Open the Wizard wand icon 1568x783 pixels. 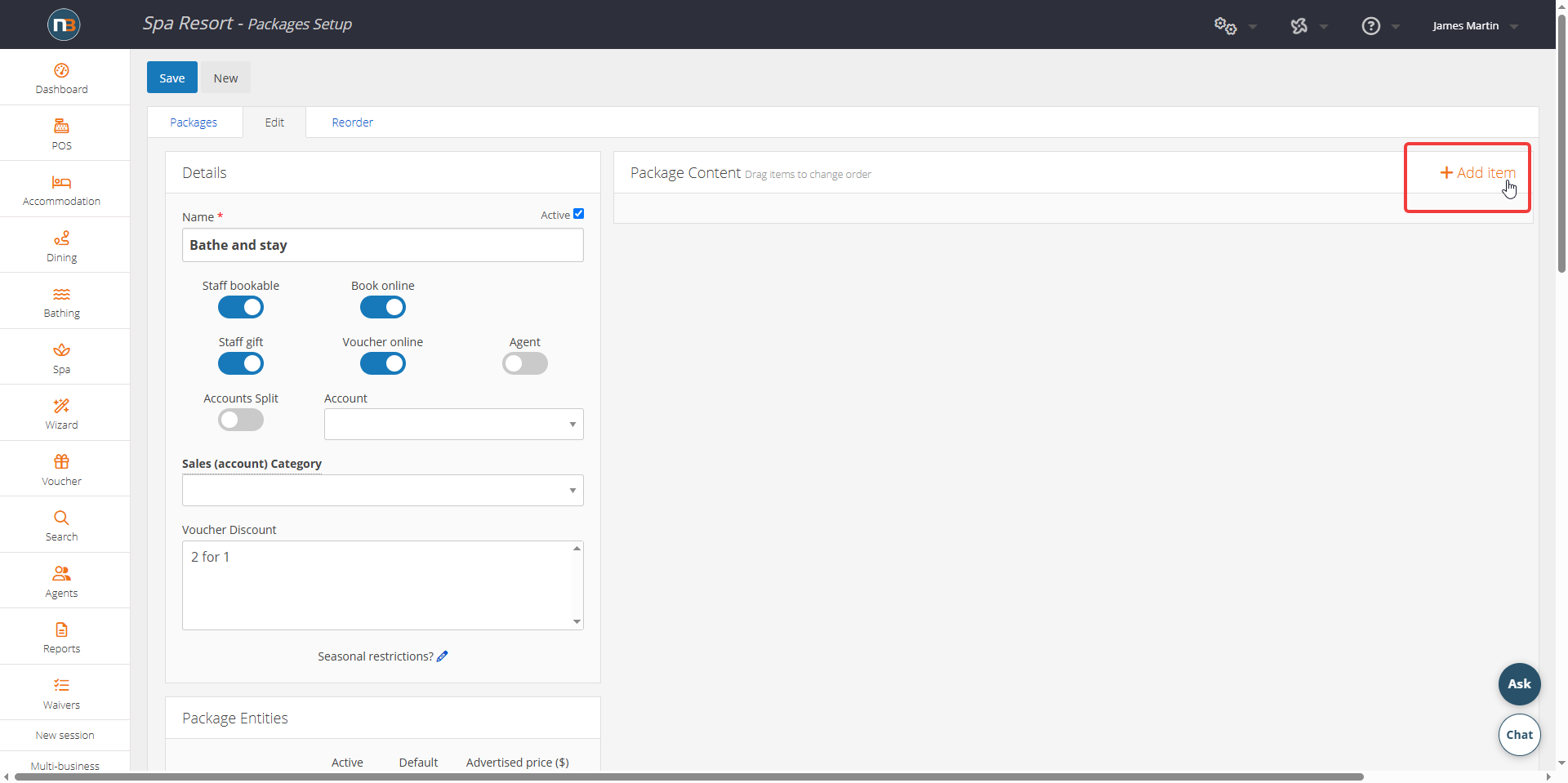[61, 406]
